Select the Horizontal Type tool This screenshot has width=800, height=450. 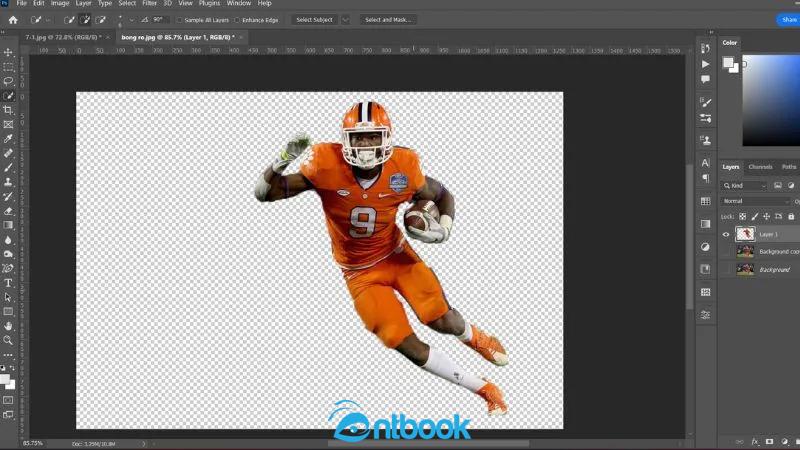coord(8,283)
